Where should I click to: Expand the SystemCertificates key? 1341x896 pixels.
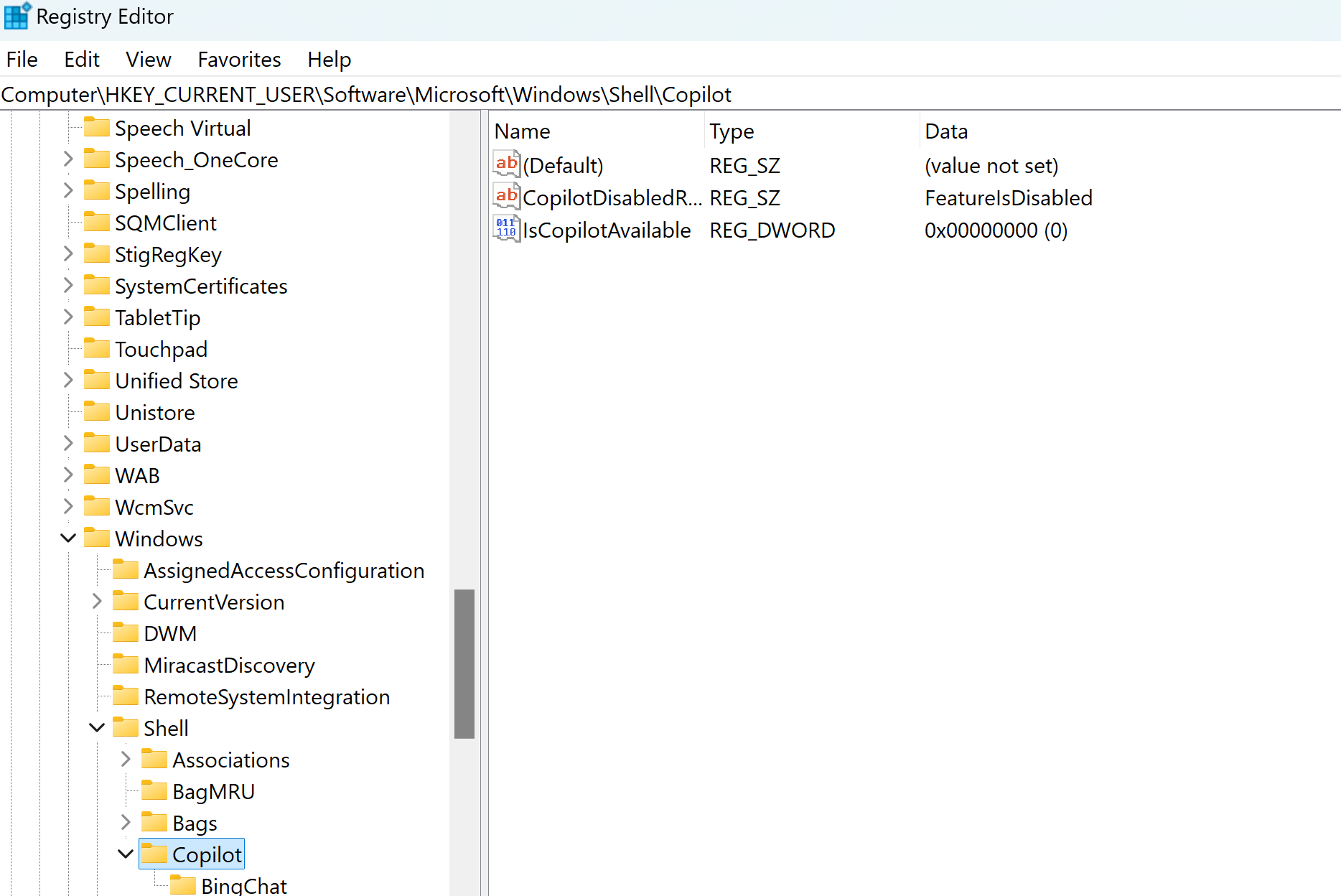pyautogui.click(x=68, y=285)
